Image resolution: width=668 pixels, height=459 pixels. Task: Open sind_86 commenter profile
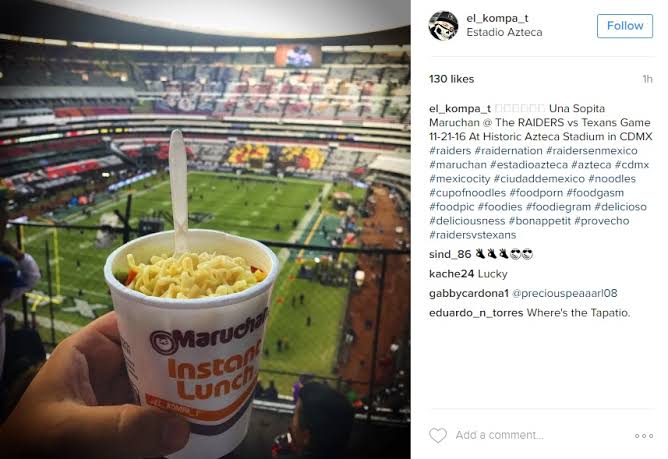(450, 254)
